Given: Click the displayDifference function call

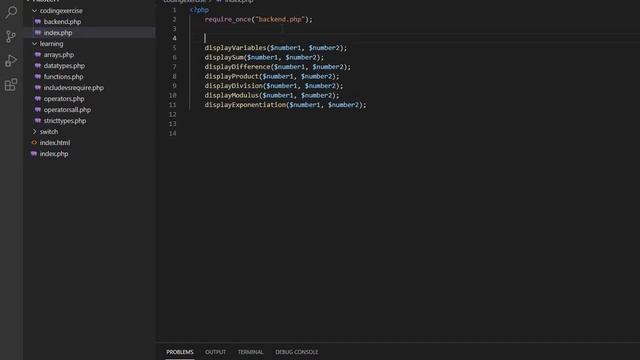Looking at the screenshot, I should (x=278, y=67).
